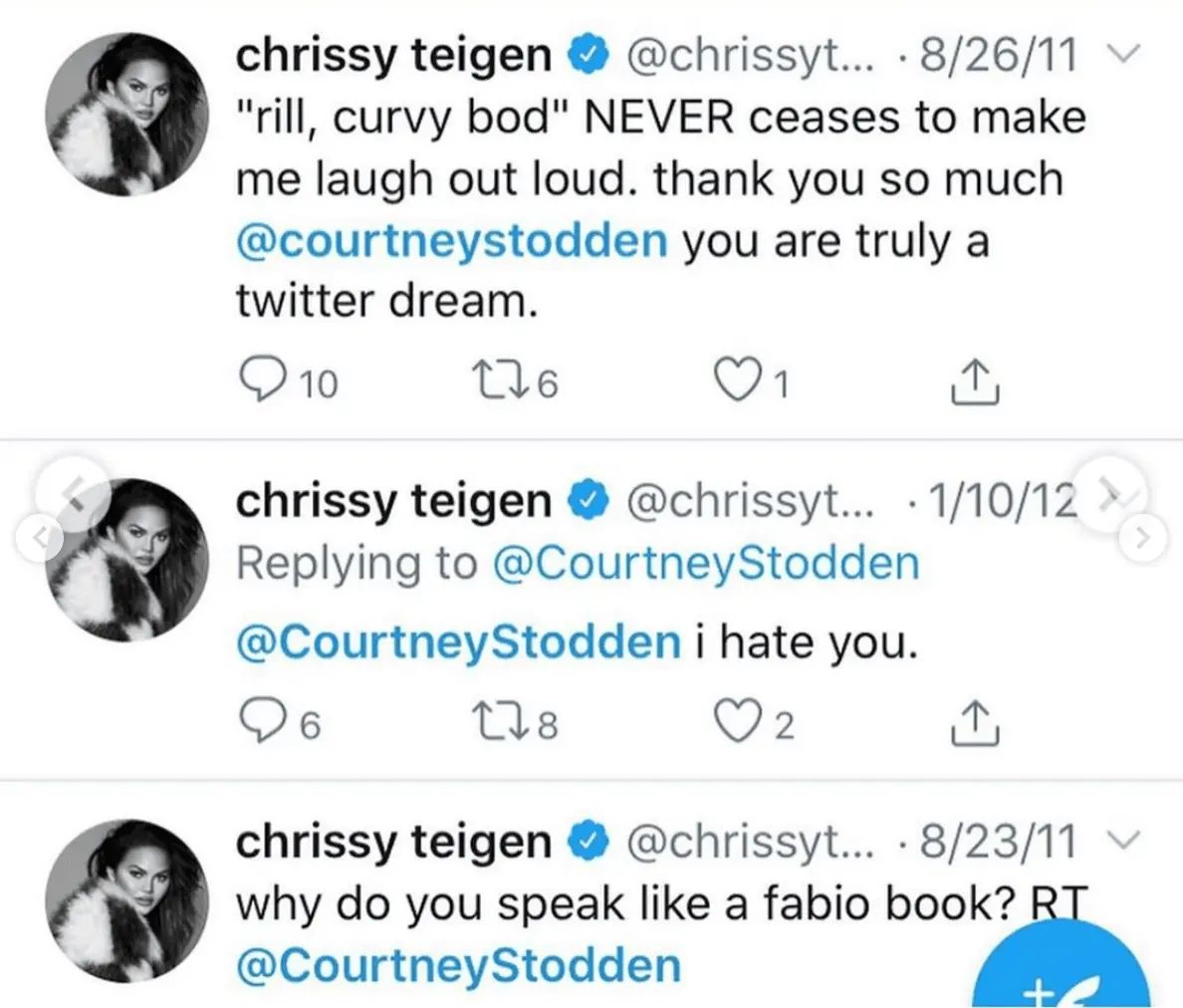The image size is (1183, 1008).
Task: Open @courtneystodden mention in first tweet
Action: click(451, 242)
